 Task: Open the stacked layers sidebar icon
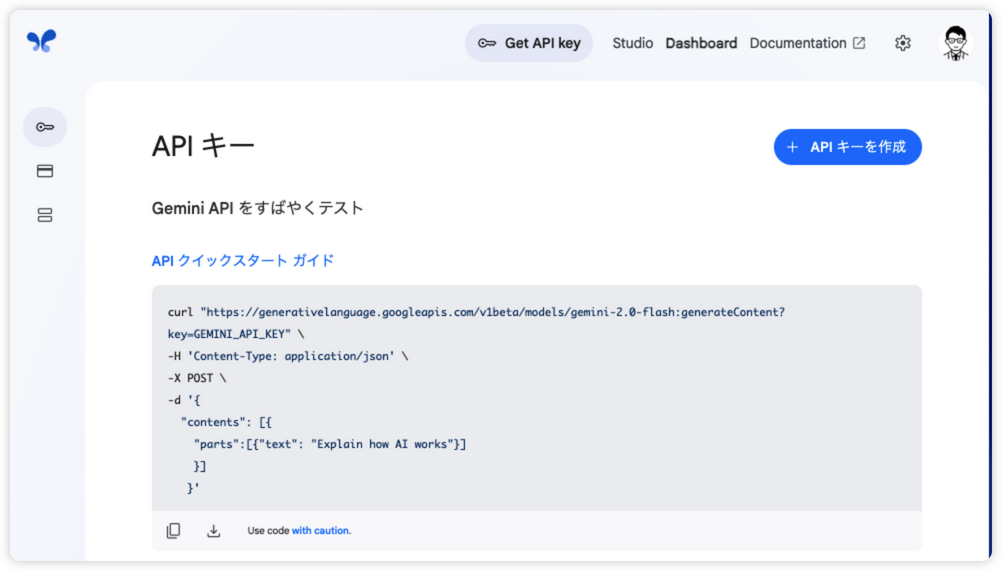pos(45,215)
